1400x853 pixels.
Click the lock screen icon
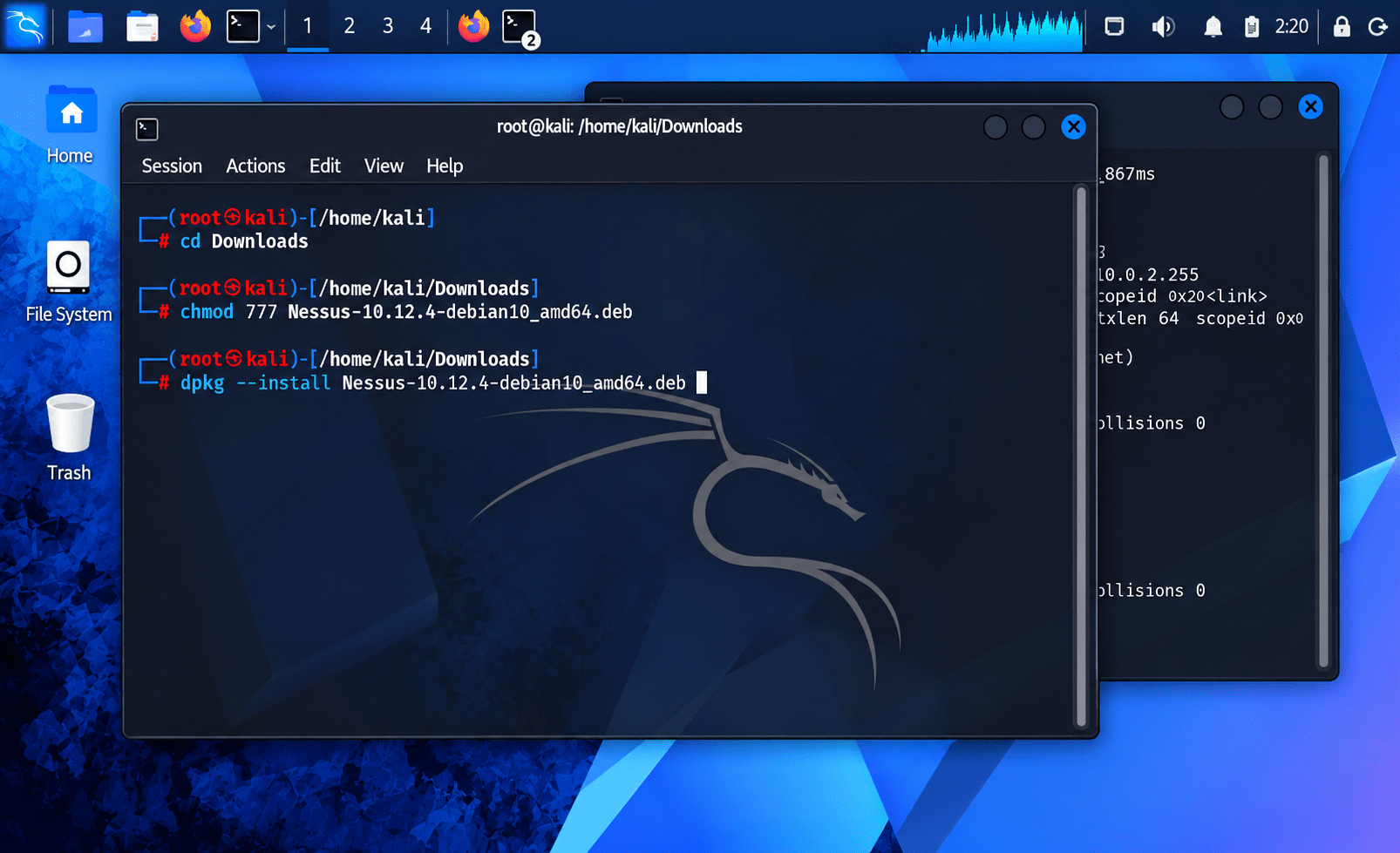click(x=1342, y=27)
